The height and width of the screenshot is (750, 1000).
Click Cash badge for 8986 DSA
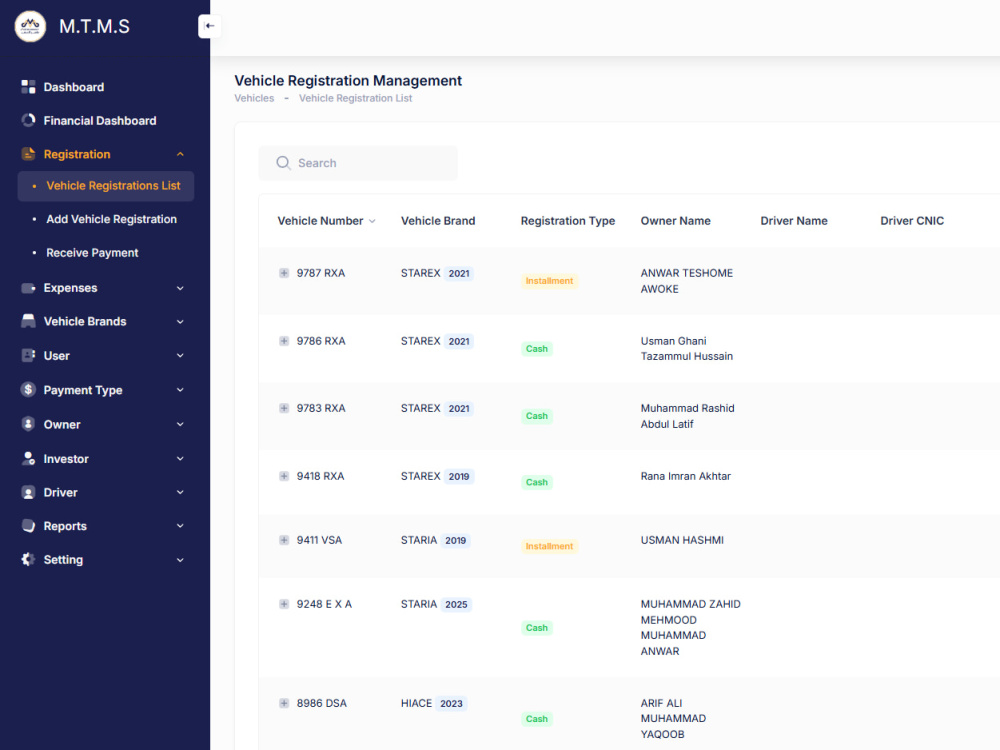click(536, 719)
